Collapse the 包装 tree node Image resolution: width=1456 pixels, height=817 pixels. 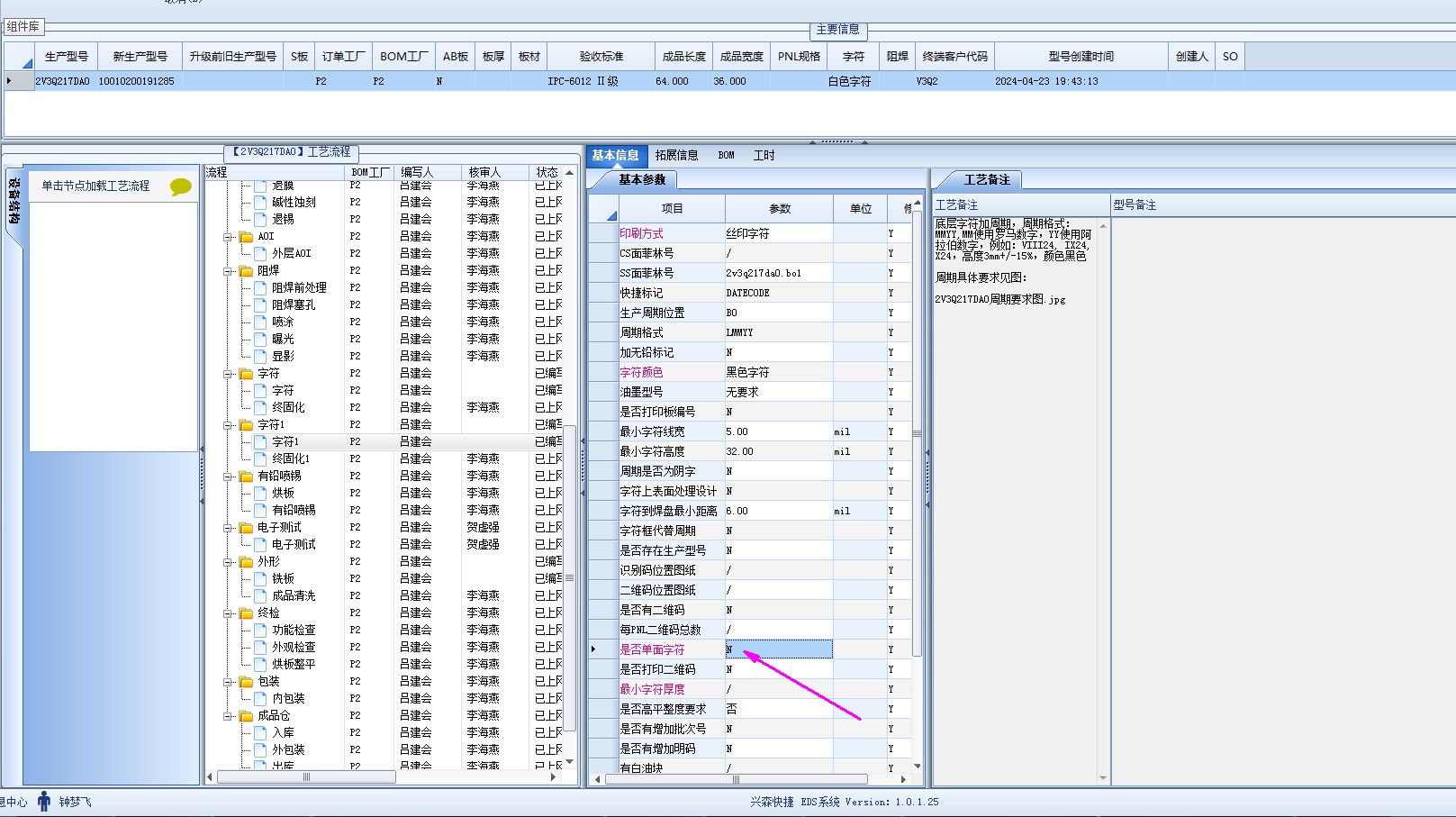click(229, 682)
